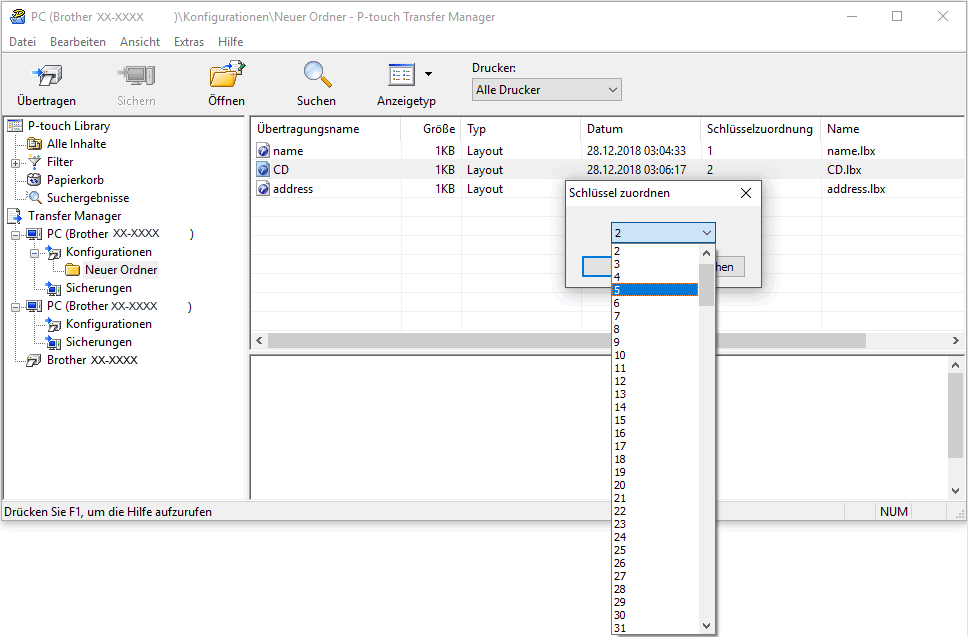Viewport: 968px width, 637px height.
Task: Sort by the Datum column header
Action: [641, 129]
